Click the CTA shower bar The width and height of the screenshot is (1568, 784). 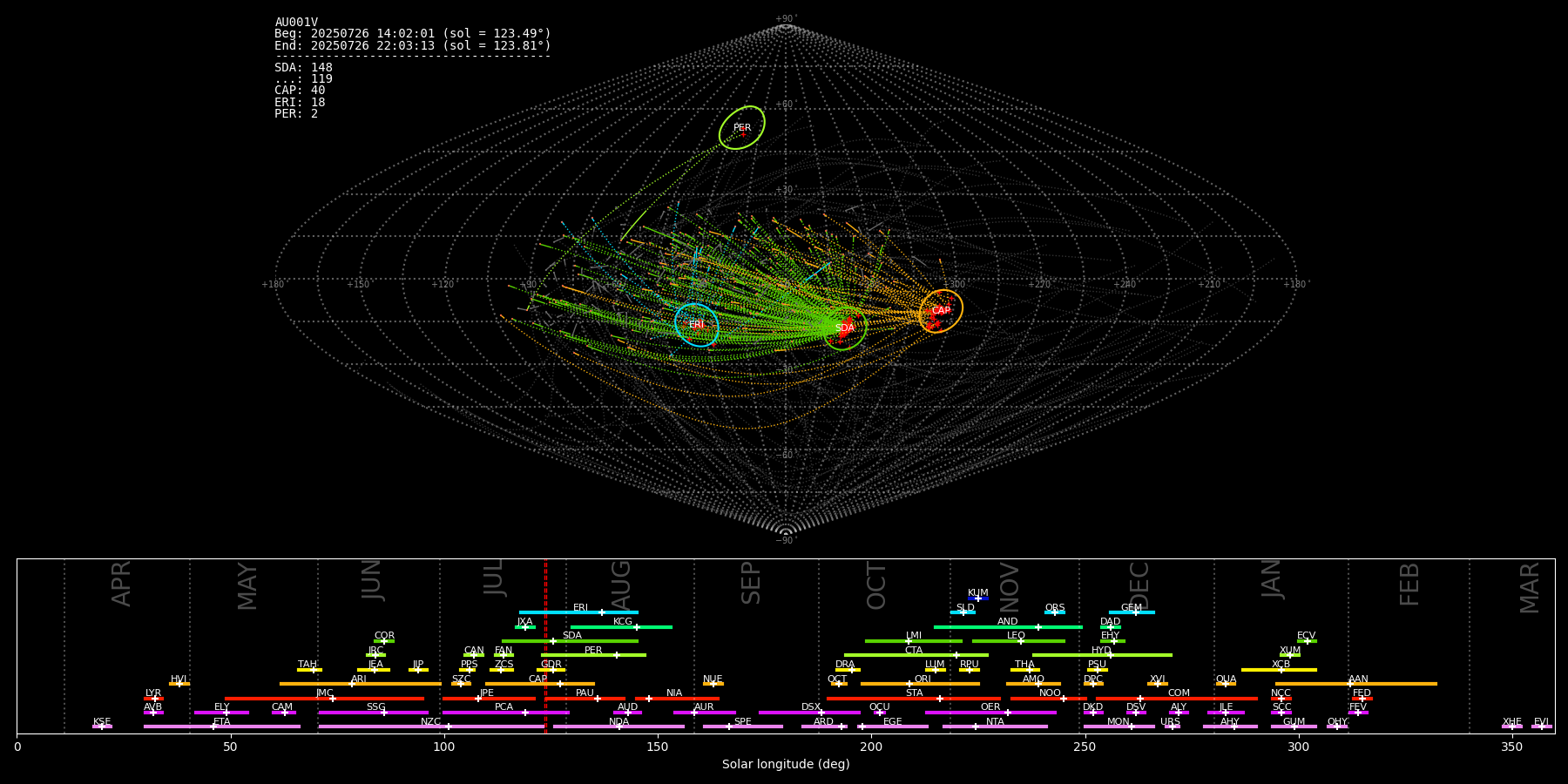[x=916, y=655]
